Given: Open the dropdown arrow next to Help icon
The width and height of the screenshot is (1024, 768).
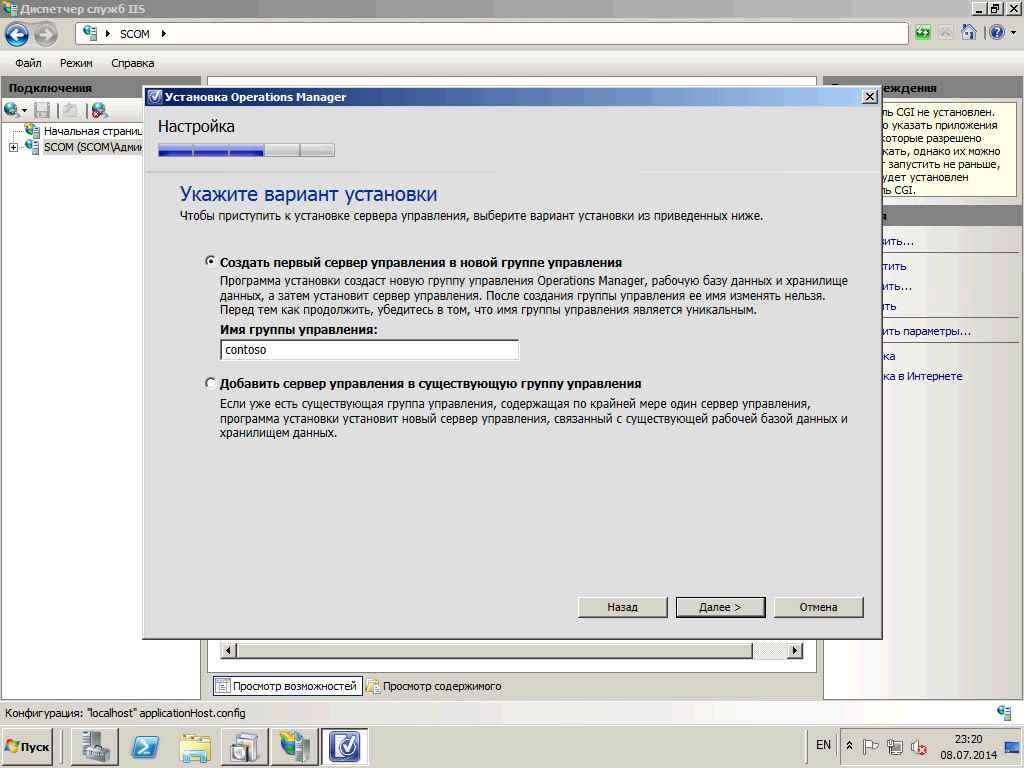Looking at the screenshot, I should point(1013,33).
